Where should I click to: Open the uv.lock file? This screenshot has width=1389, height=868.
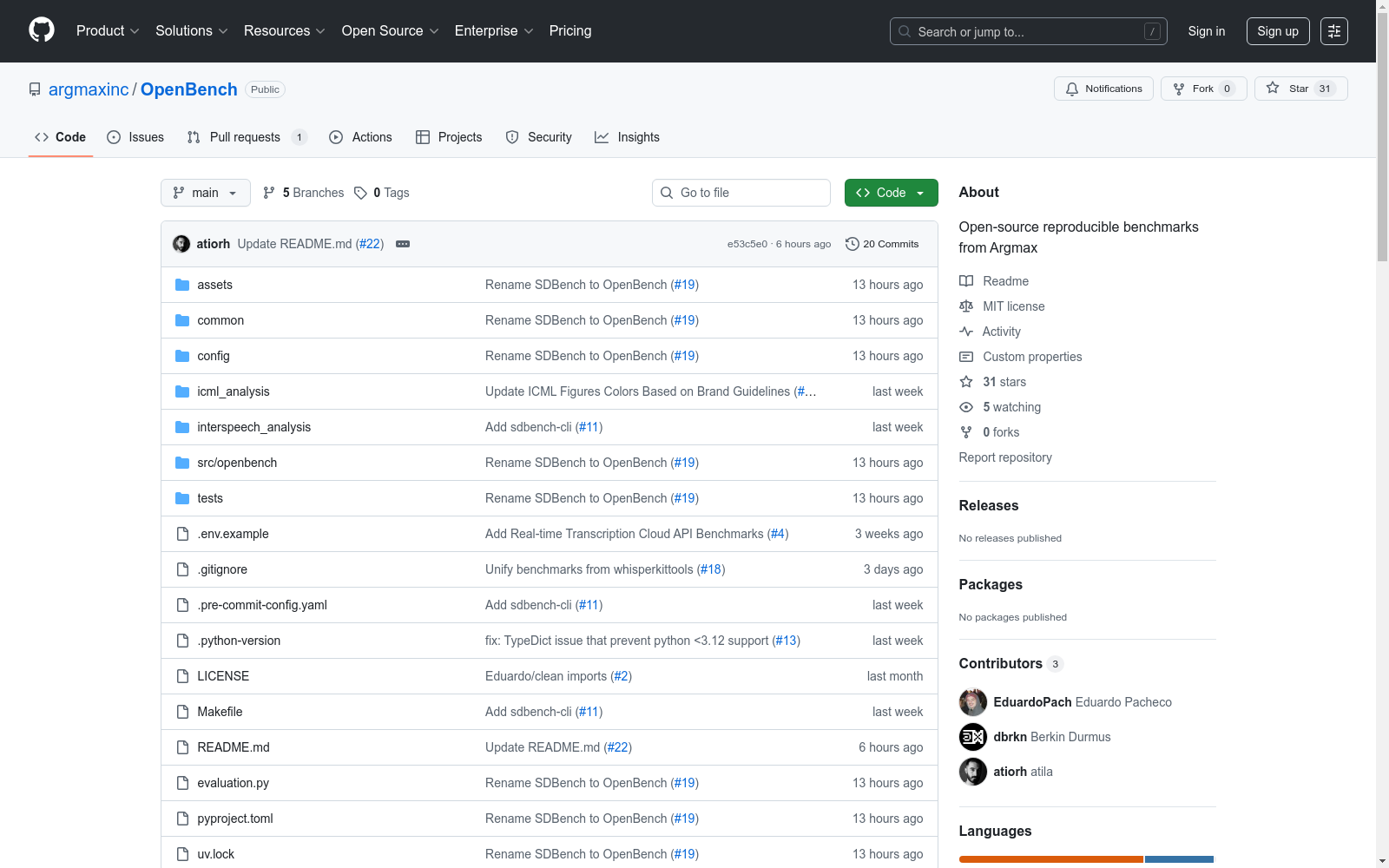point(215,854)
